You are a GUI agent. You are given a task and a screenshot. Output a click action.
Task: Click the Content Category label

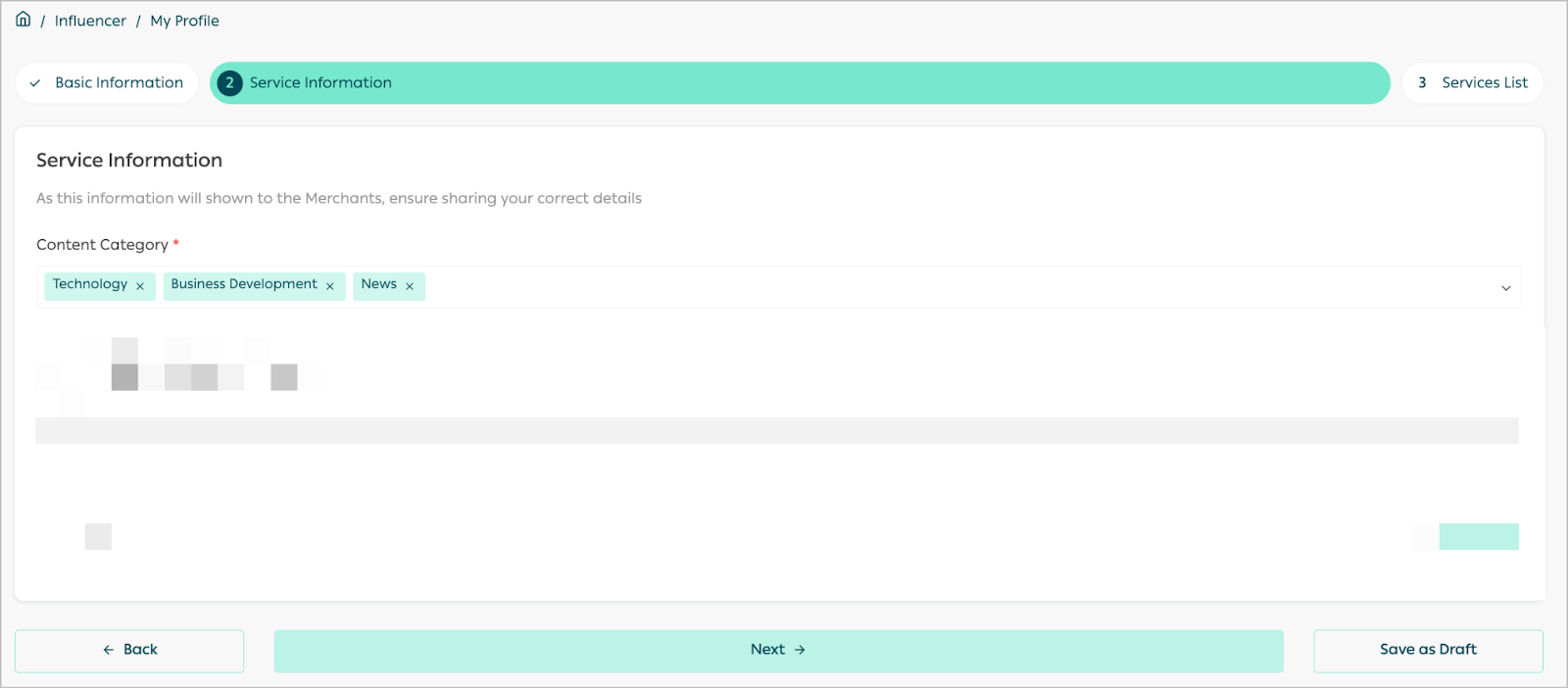(103, 245)
